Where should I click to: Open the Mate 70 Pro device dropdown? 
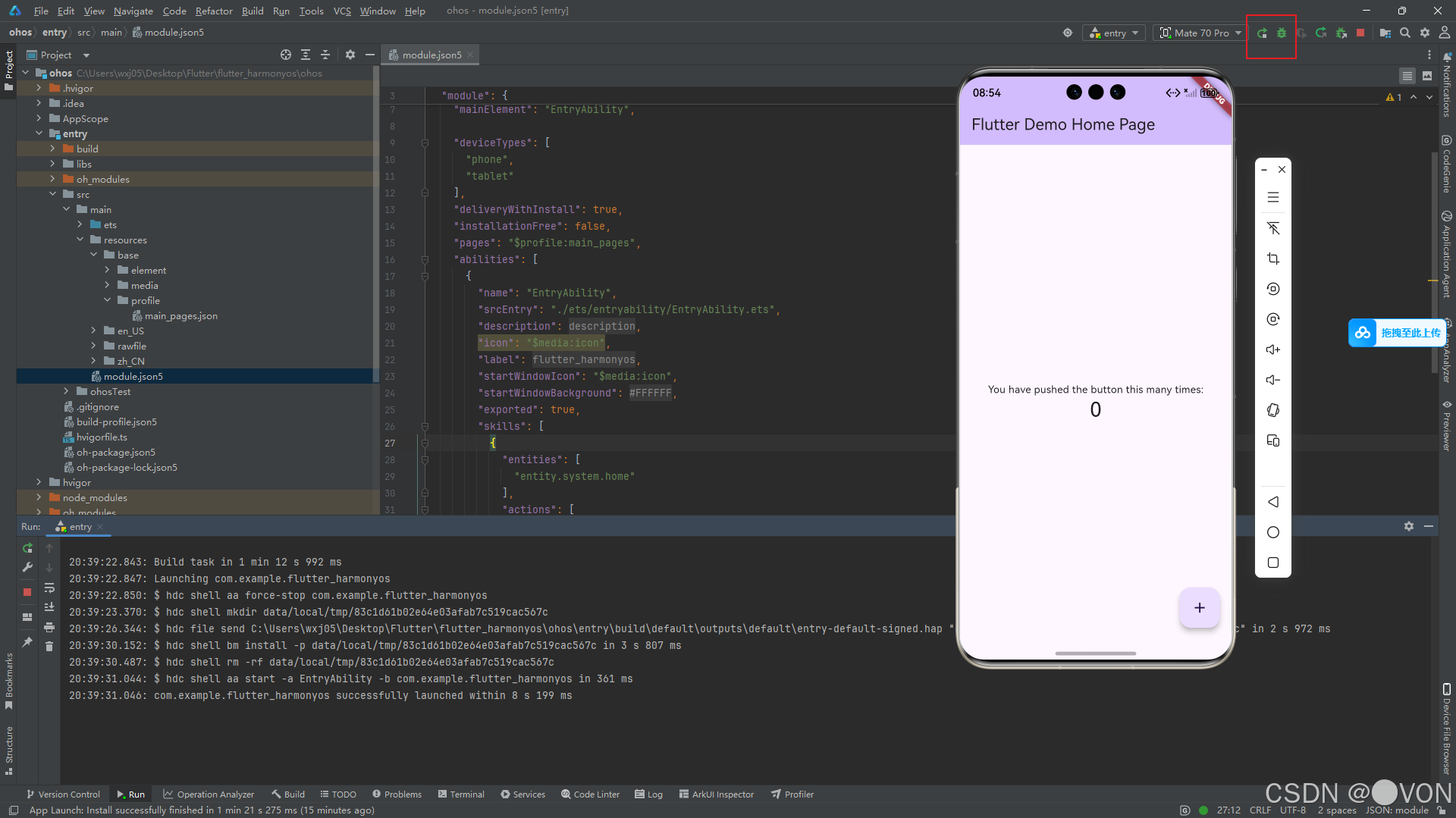point(1201,33)
